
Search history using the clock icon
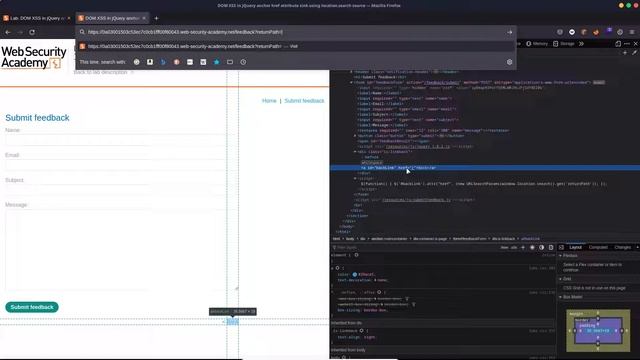(x=243, y=62)
